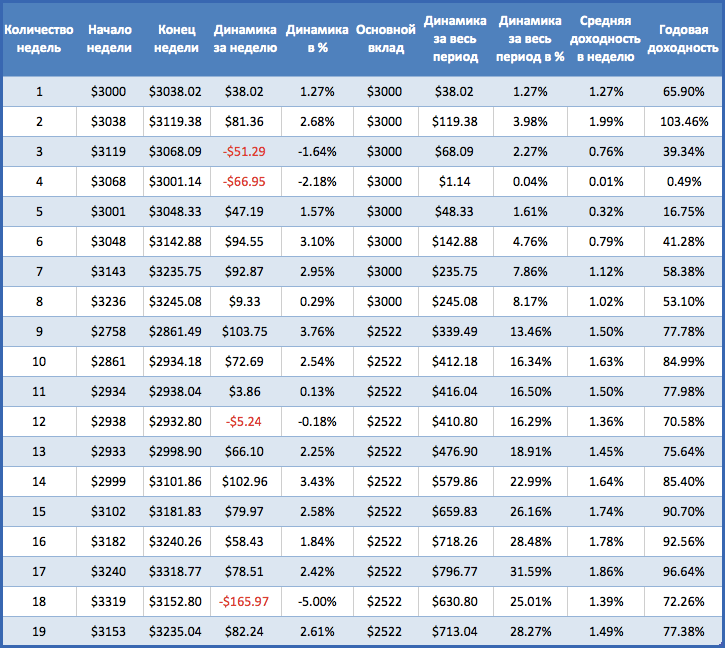The width and height of the screenshot is (725, 648).
Task: Click the -5.00% cell in week 18
Action: tap(317, 602)
